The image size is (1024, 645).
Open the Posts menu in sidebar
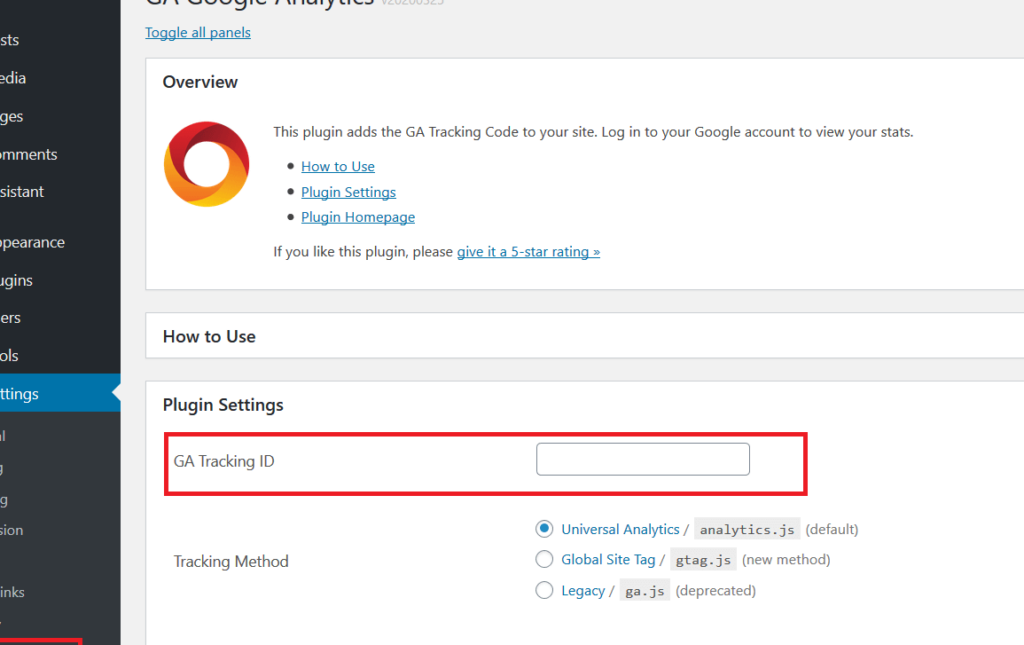[x=60, y=40]
